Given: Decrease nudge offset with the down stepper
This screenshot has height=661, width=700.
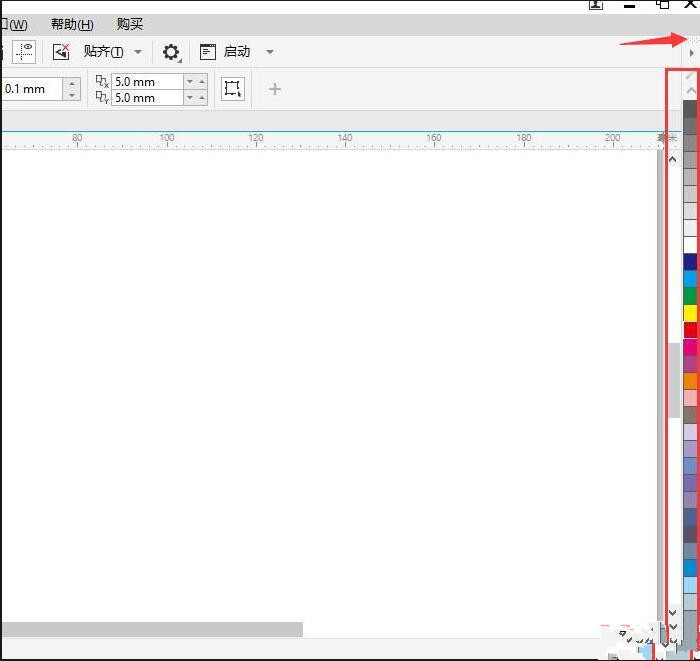Looking at the screenshot, I should (72, 95).
